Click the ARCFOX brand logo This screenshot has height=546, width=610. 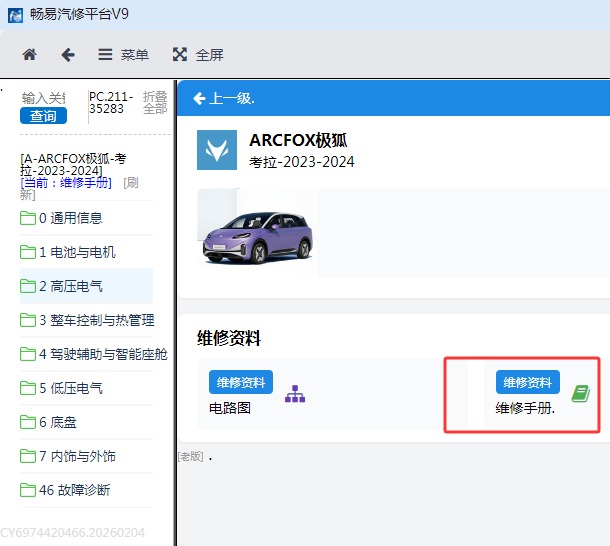click(x=217, y=150)
